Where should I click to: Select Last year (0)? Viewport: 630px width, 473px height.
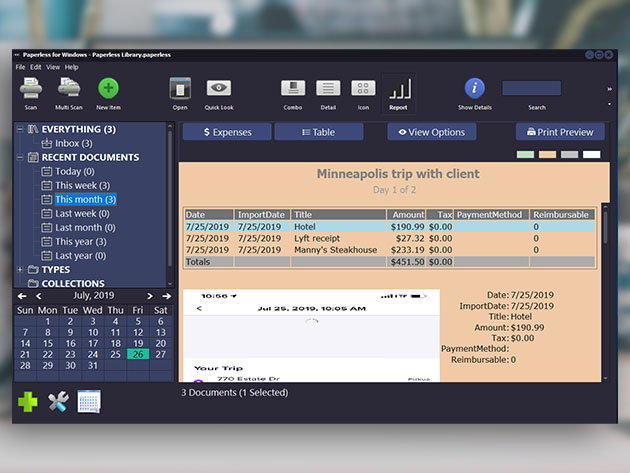(x=80, y=256)
